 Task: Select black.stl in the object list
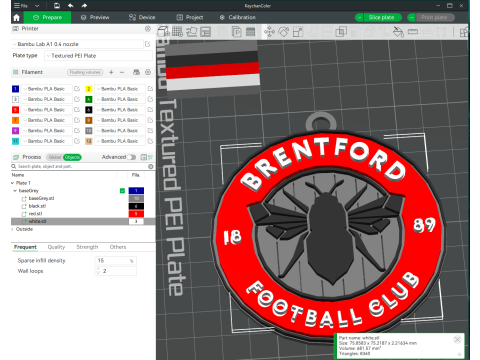pos(37,206)
